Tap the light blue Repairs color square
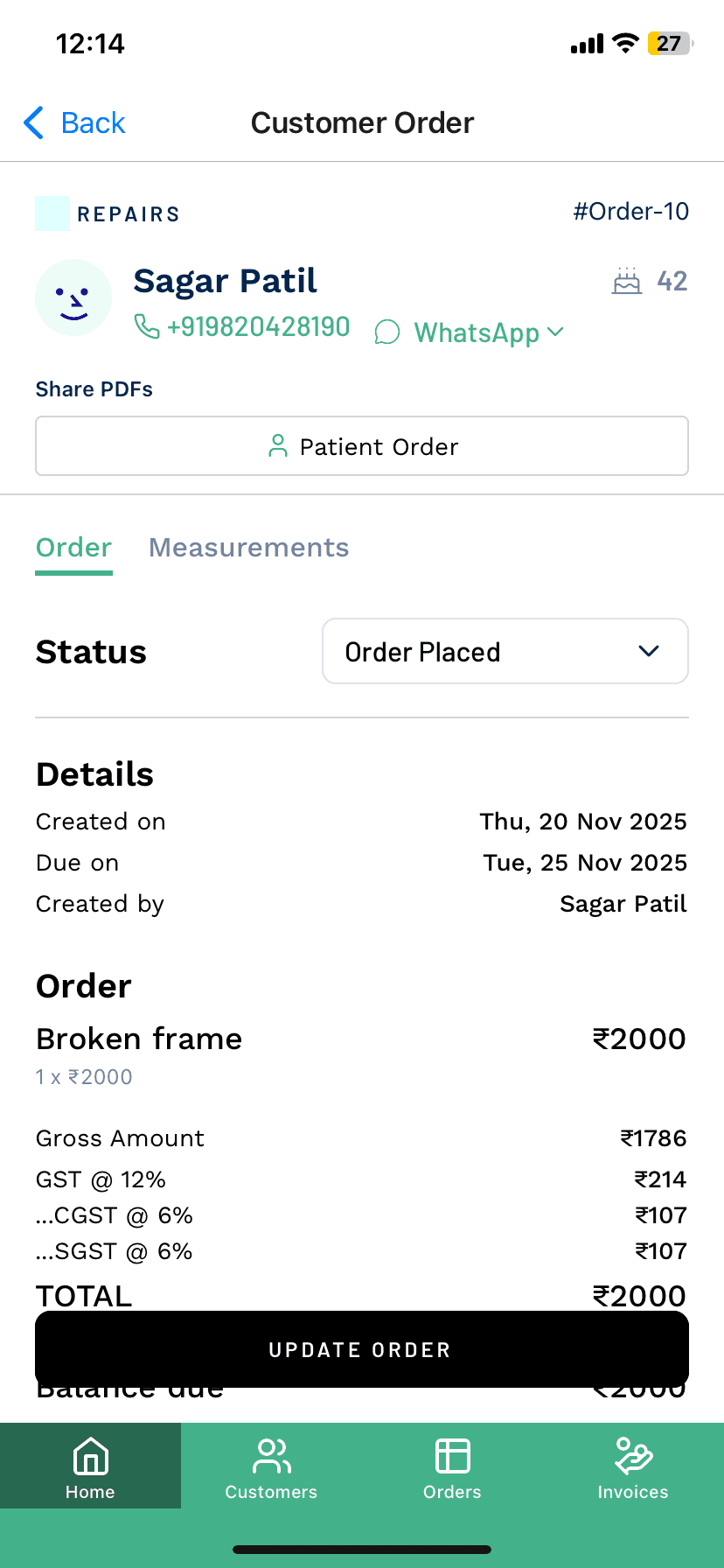Image resolution: width=724 pixels, height=1568 pixels. [x=52, y=213]
